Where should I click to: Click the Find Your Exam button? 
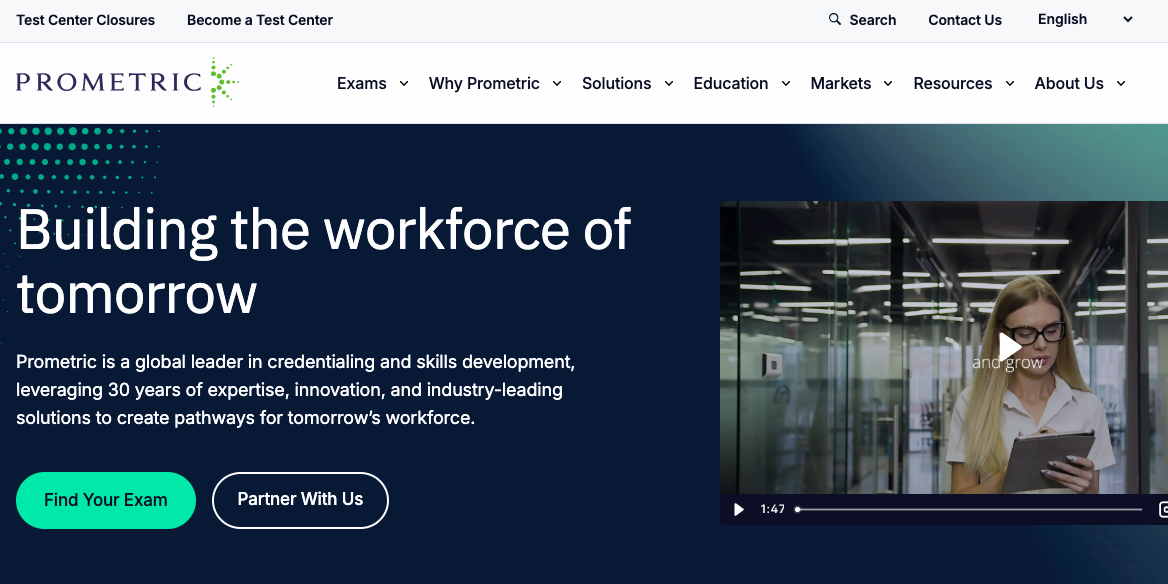click(x=106, y=500)
